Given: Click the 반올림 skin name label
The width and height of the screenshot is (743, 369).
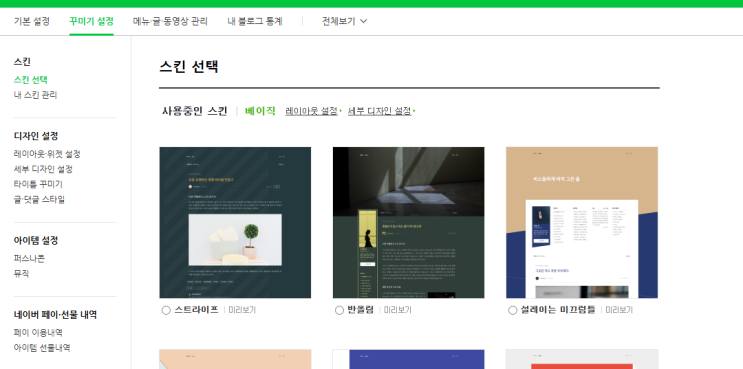Looking at the screenshot, I should click(361, 310).
